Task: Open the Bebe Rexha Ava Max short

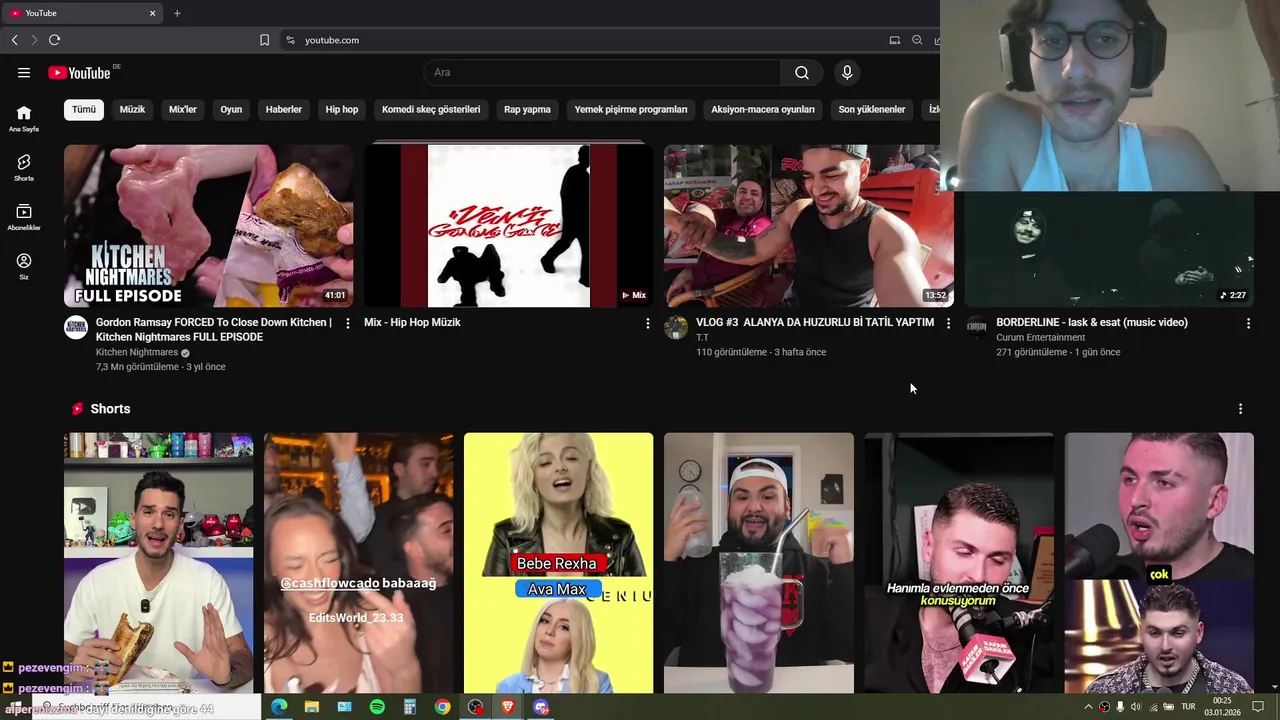Action: (558, 562)
